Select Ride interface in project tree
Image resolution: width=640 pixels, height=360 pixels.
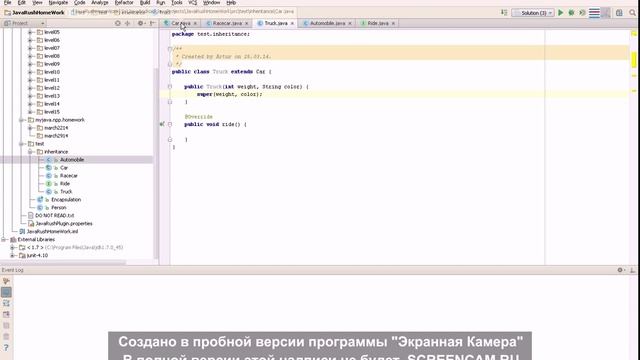point(64,184)
